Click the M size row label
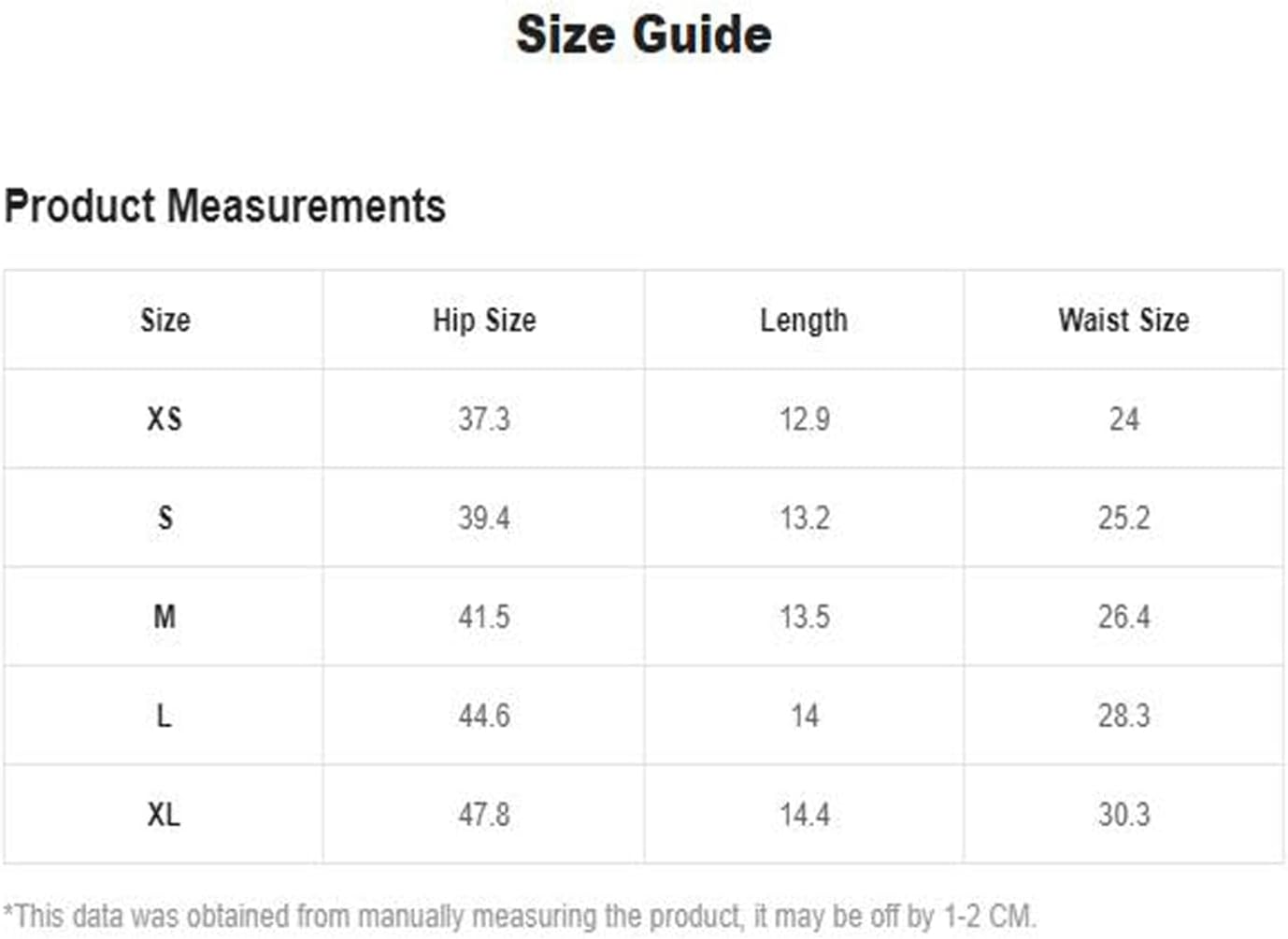Image resolution: width=1288 pixels, height=939 pixels. (165, 617)
